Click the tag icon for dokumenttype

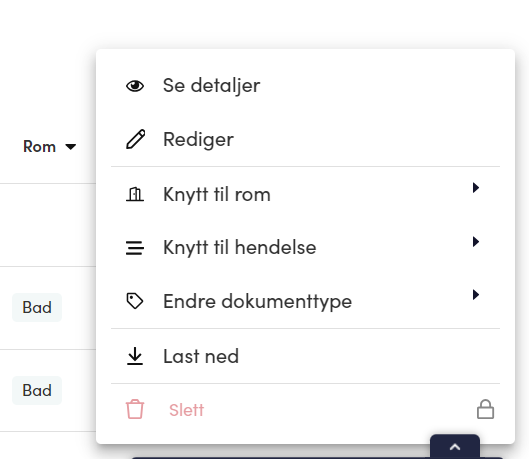click(135, 301)
